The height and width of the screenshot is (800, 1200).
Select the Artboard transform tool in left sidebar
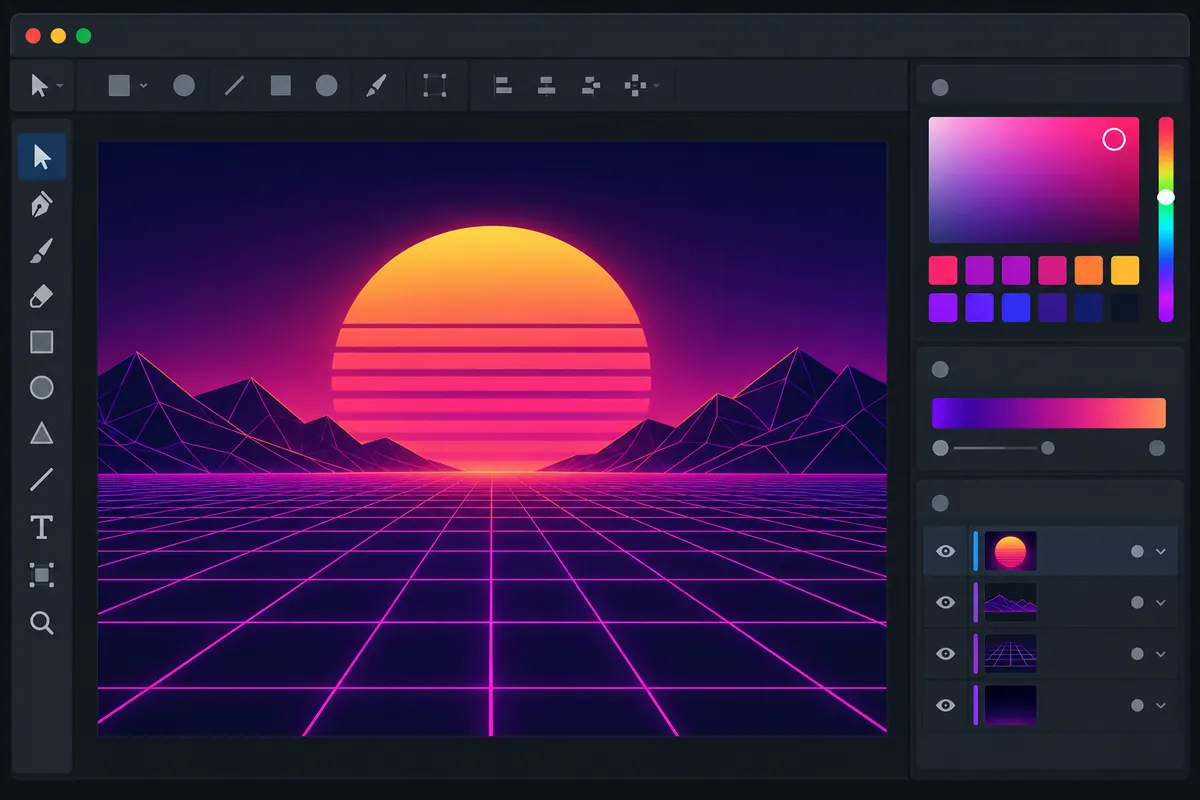tap(41, 575)
